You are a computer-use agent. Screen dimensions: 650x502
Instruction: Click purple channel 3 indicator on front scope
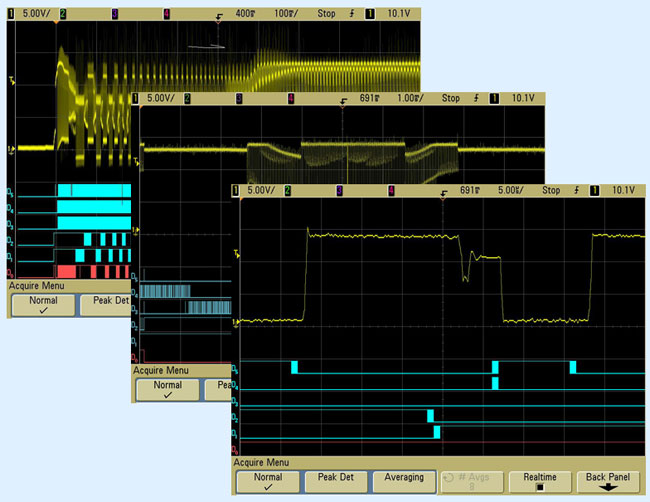point(339,190)
